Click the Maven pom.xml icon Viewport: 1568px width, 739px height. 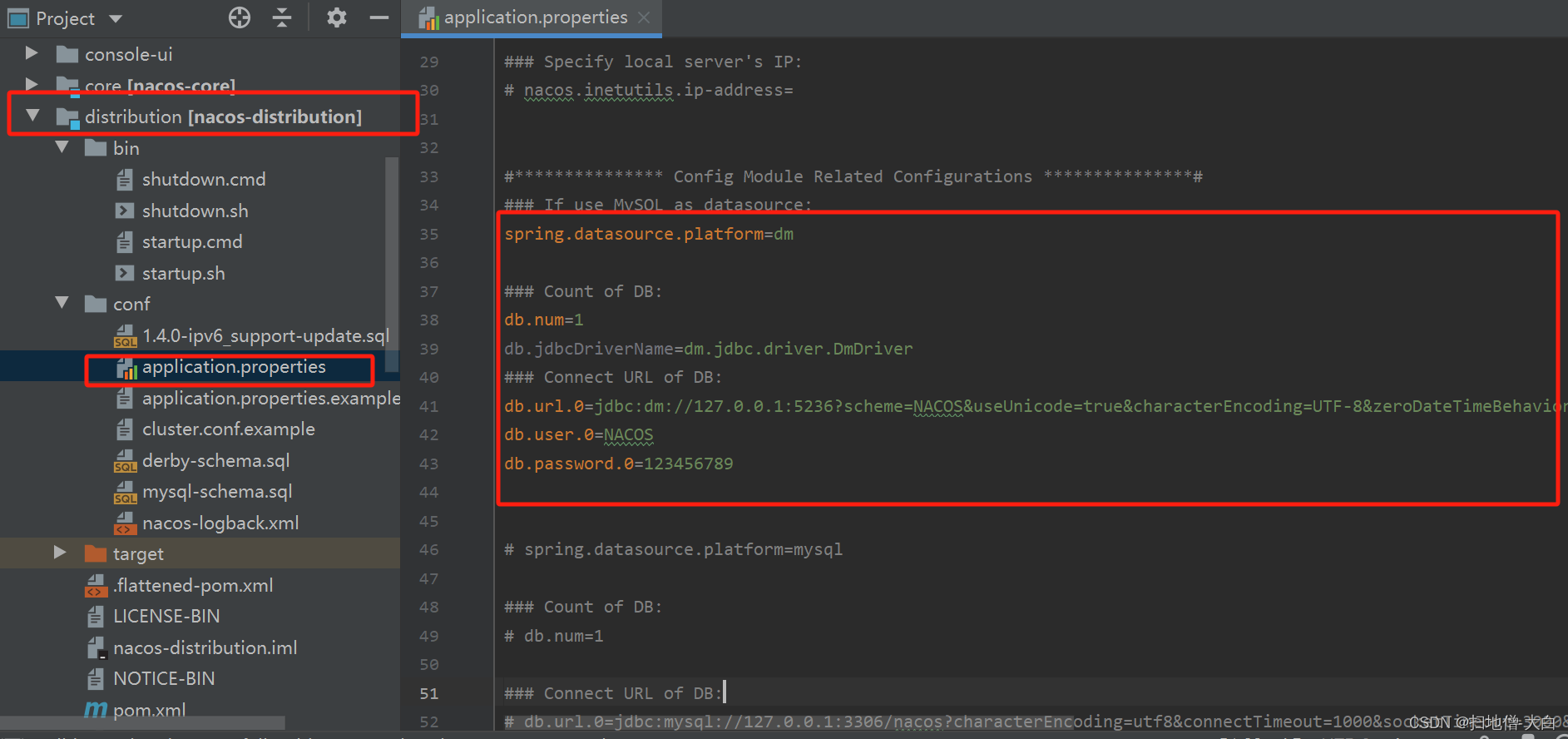point(96,710)
